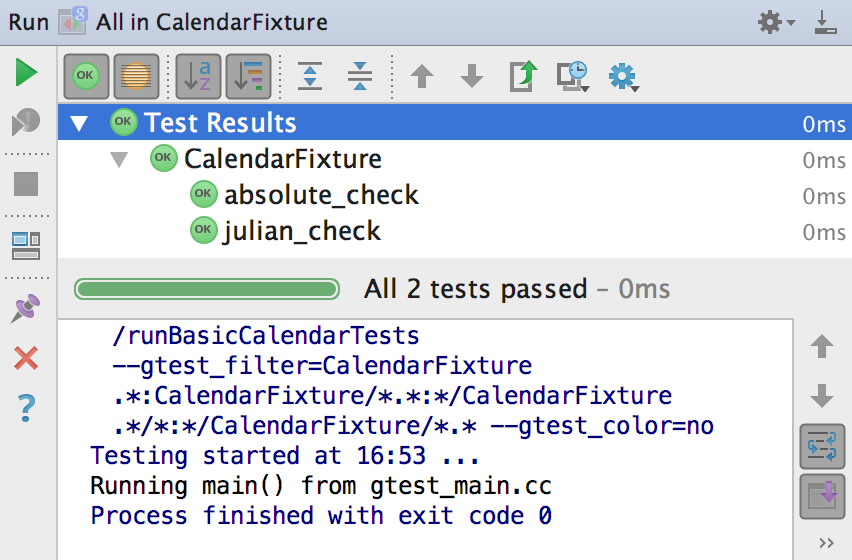Collapse the CalendarFixture tree node
The image size is (852, 560).
pos(119,159)
